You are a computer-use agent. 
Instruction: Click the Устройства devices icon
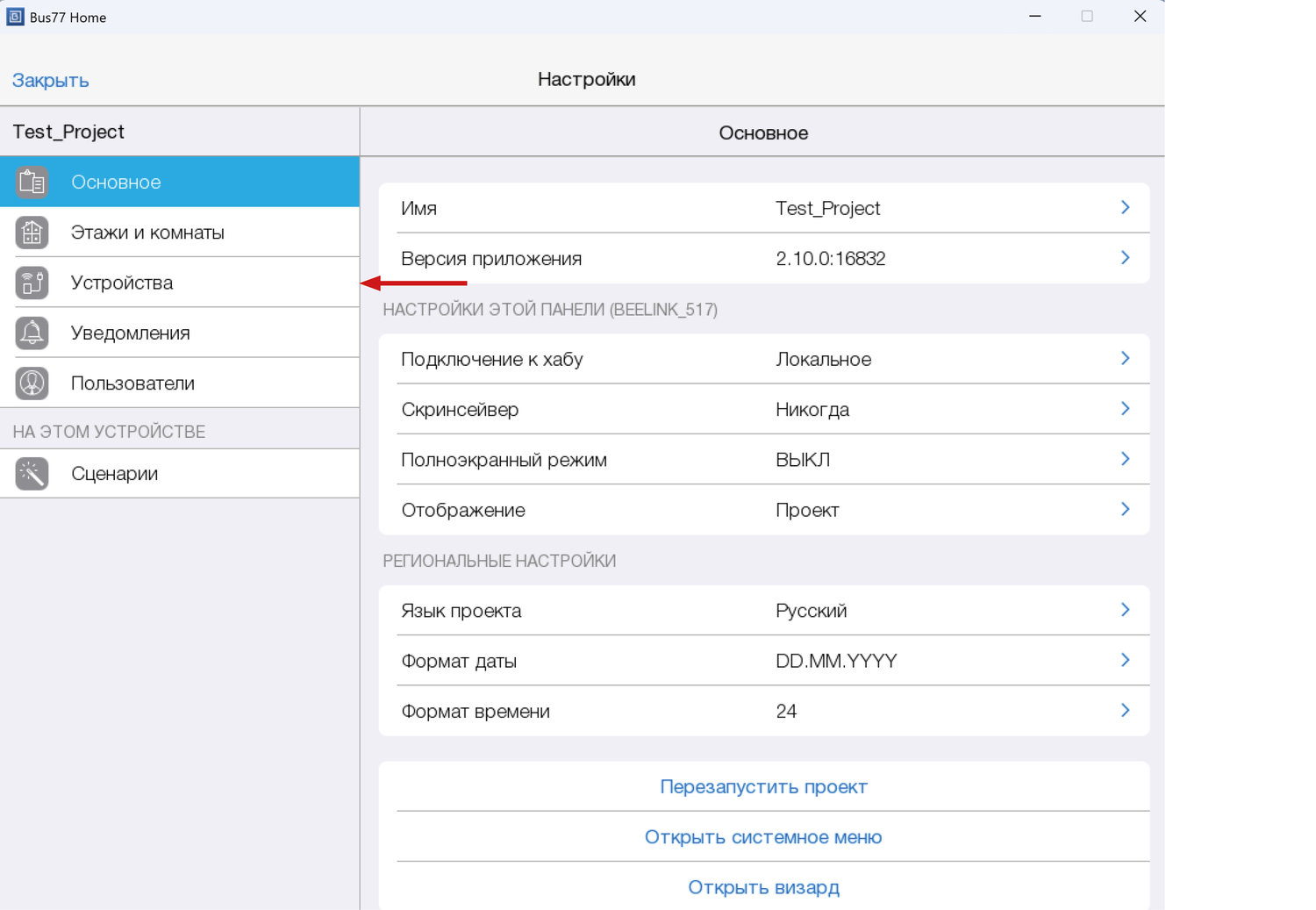tap(32, 283)
